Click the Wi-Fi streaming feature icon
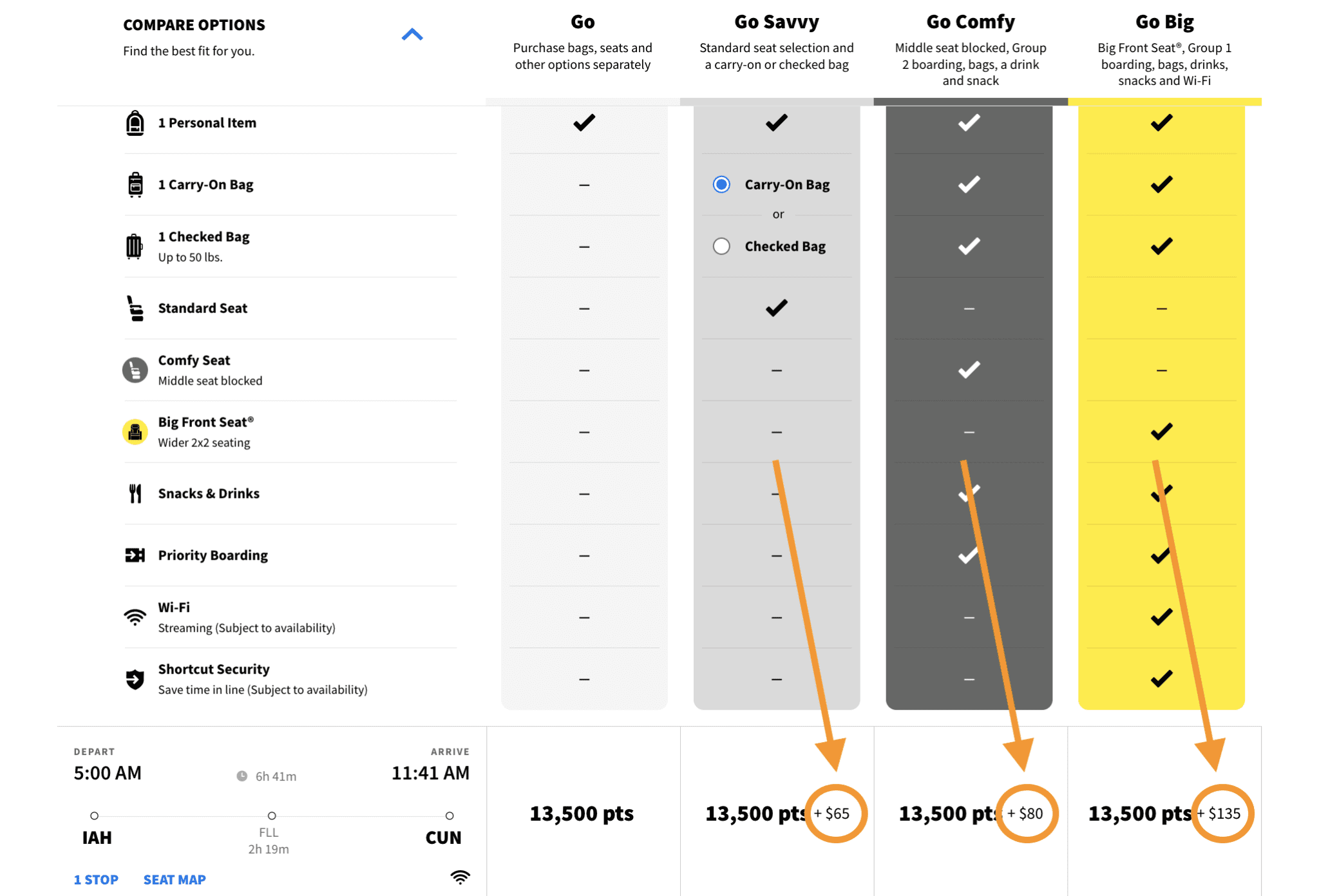This screenshot has width=1319, height=896. click(x=135, y=617)
